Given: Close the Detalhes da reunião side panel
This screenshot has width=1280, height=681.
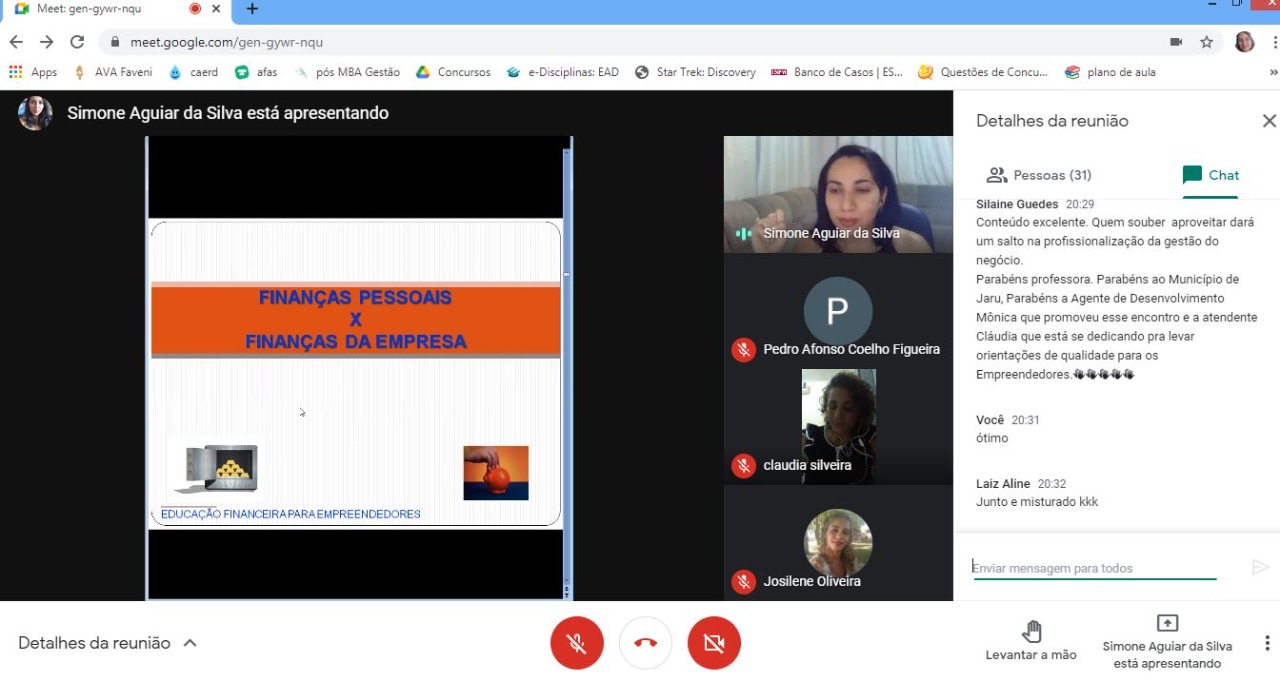Looking at the screenshot, I should (1268, 121).
